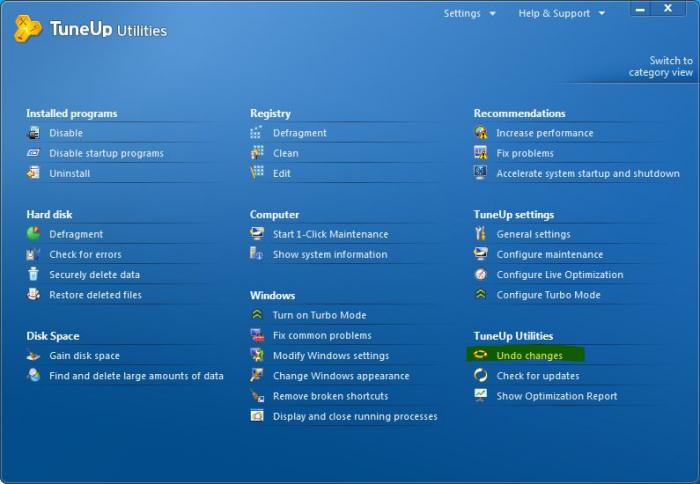Click the Remove broken shortcuts icon
700x484 pixels.
pos(257,396)
